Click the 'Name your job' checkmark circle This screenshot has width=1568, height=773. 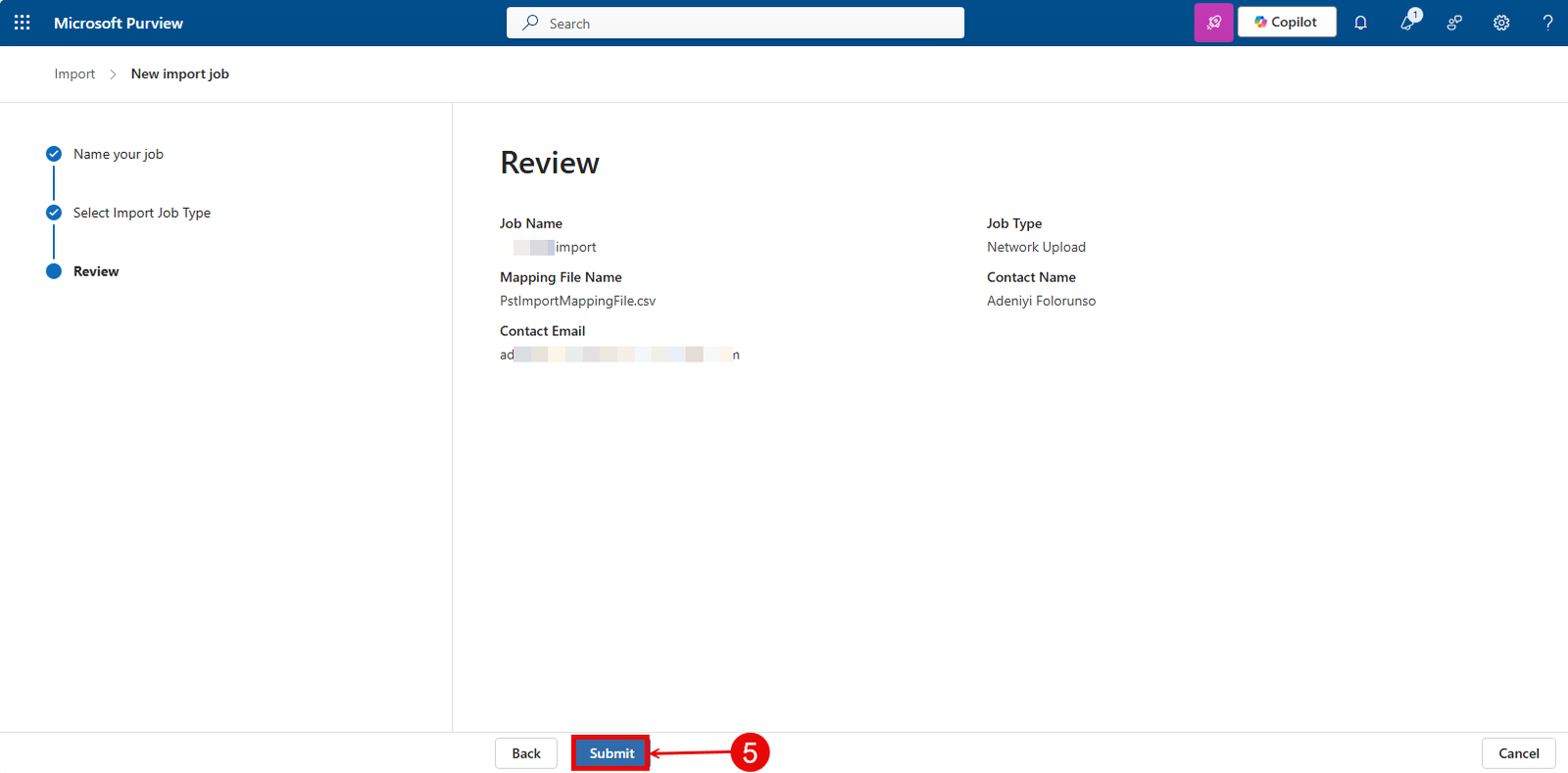54,154
